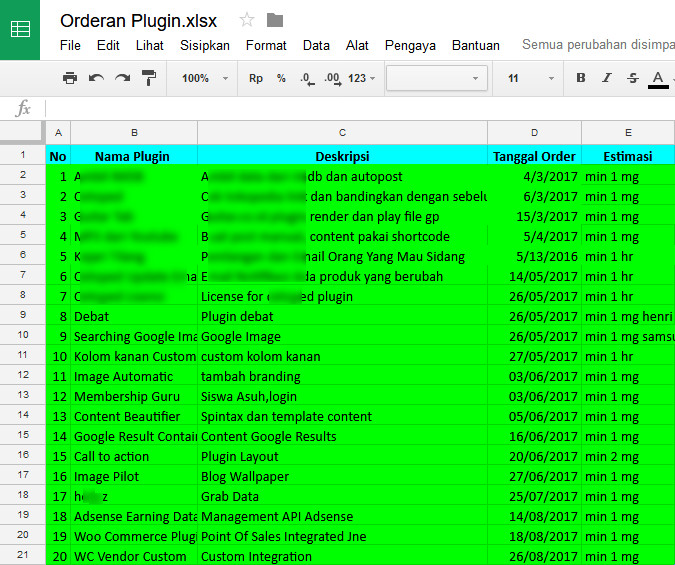Select the Deskripsi header cell

(342, 155)
